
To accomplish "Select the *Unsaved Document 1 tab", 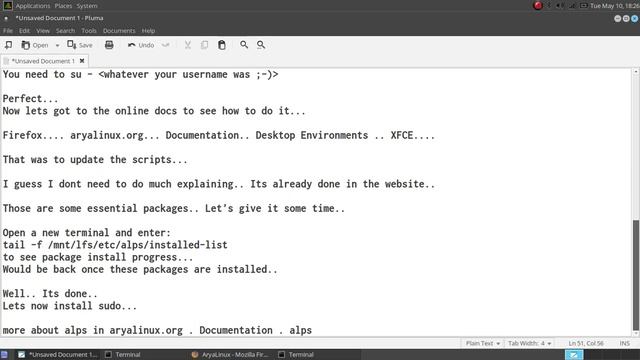I will click(43, 61).
